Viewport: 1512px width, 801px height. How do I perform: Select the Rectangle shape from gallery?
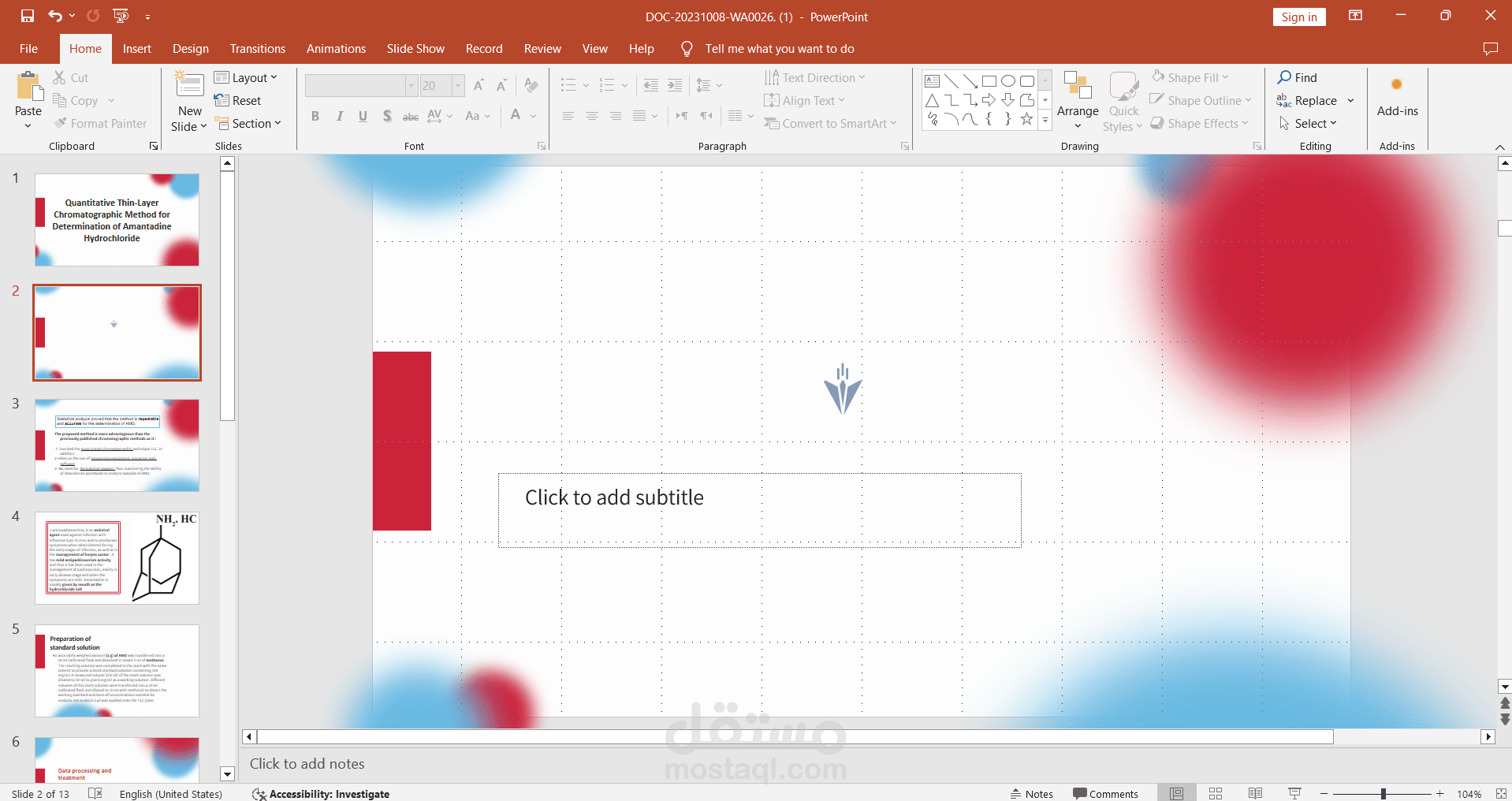coord(989,81)
